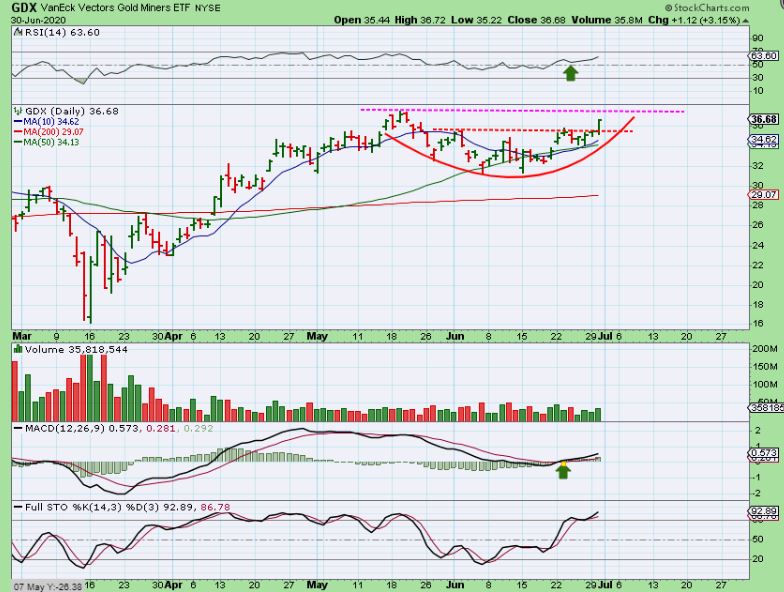Click the 200M label on the volume axis
Image resolution: width=784 pixels, height=592 pixels.
click(764, 348)
